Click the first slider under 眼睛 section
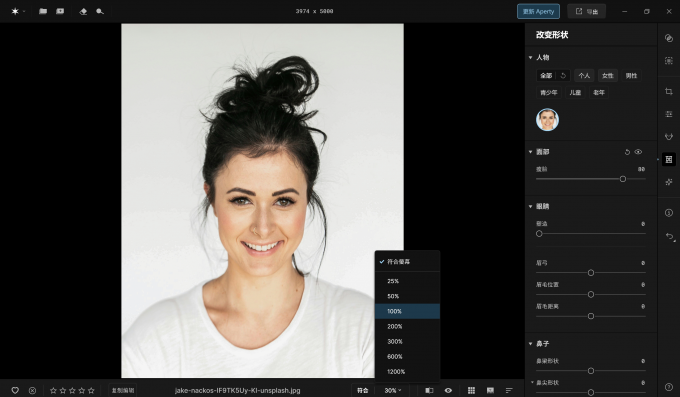The height and width of the screenshot is (397, 680). pos(591,233)
